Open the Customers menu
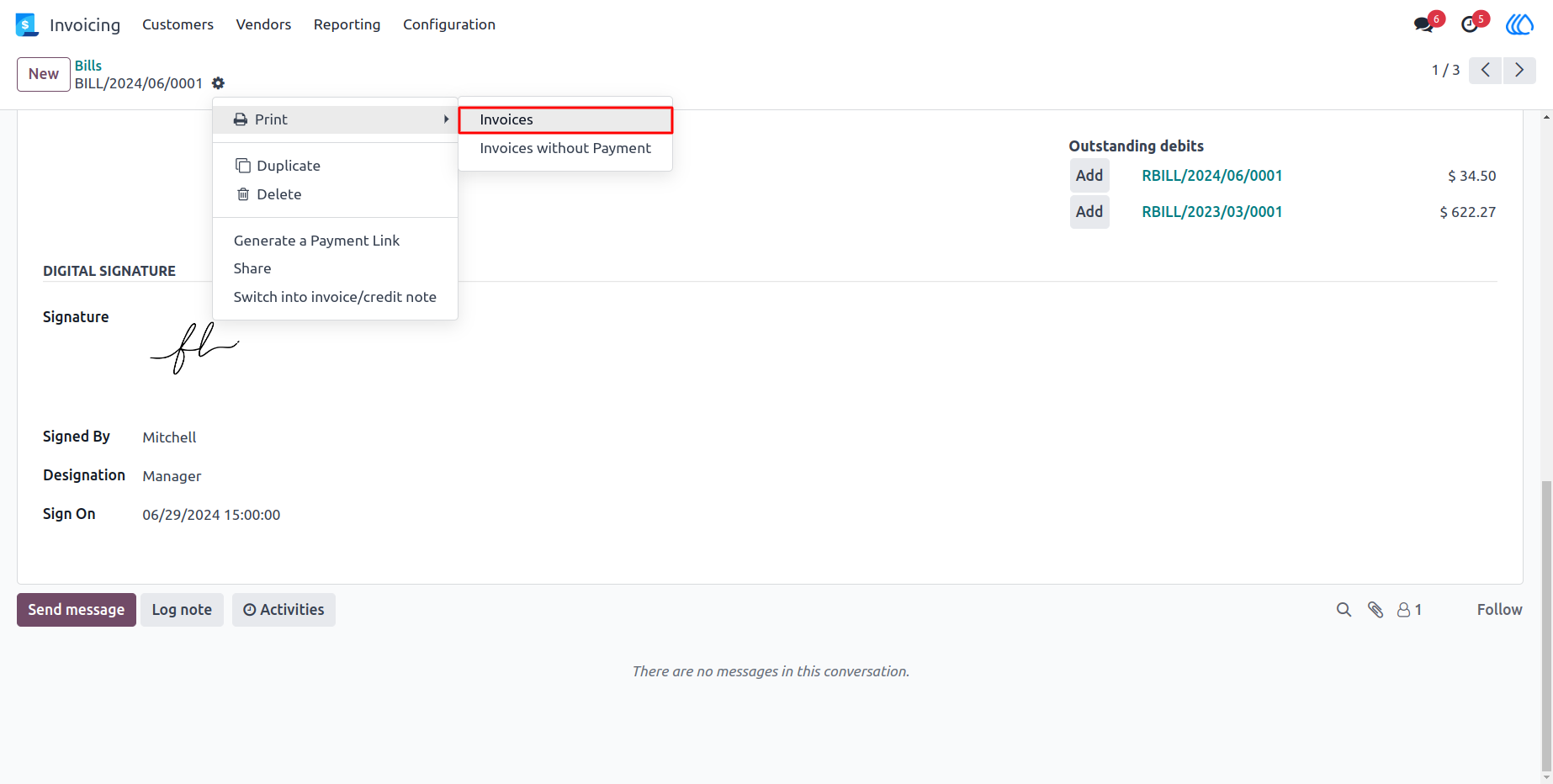Viewport: 1553px width, 784px height. click(178, 24)
